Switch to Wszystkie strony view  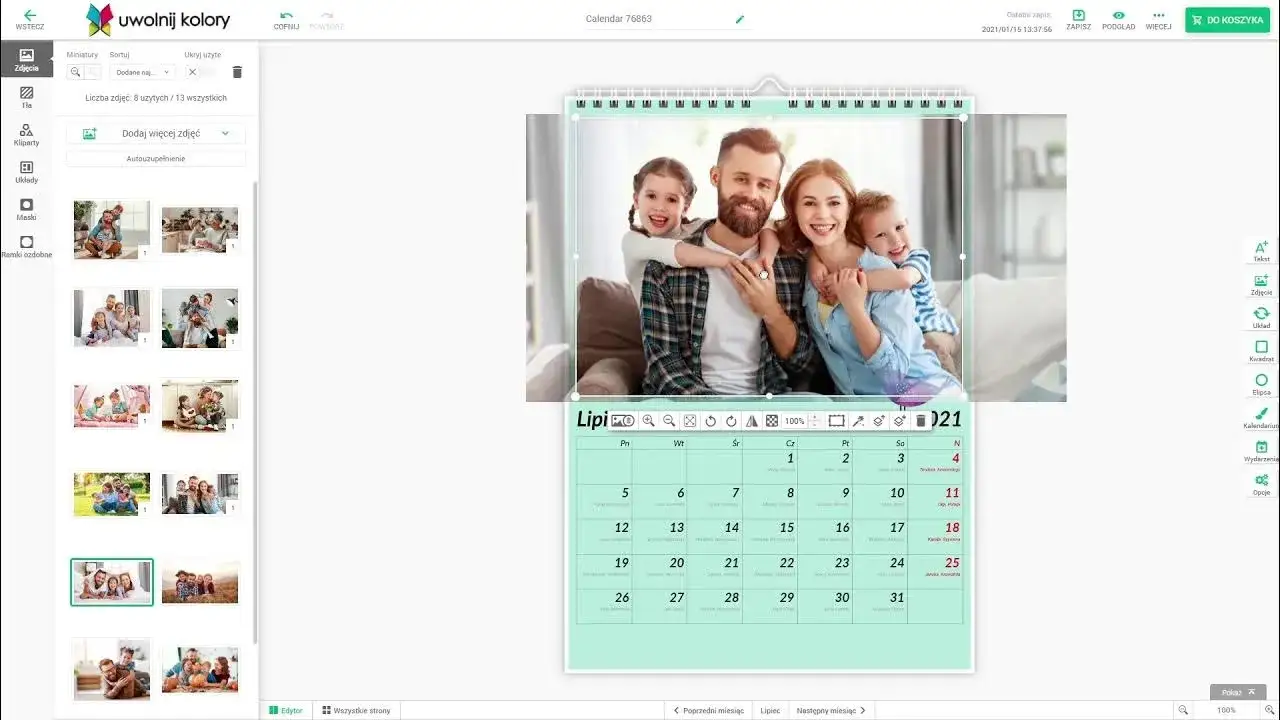357,710
